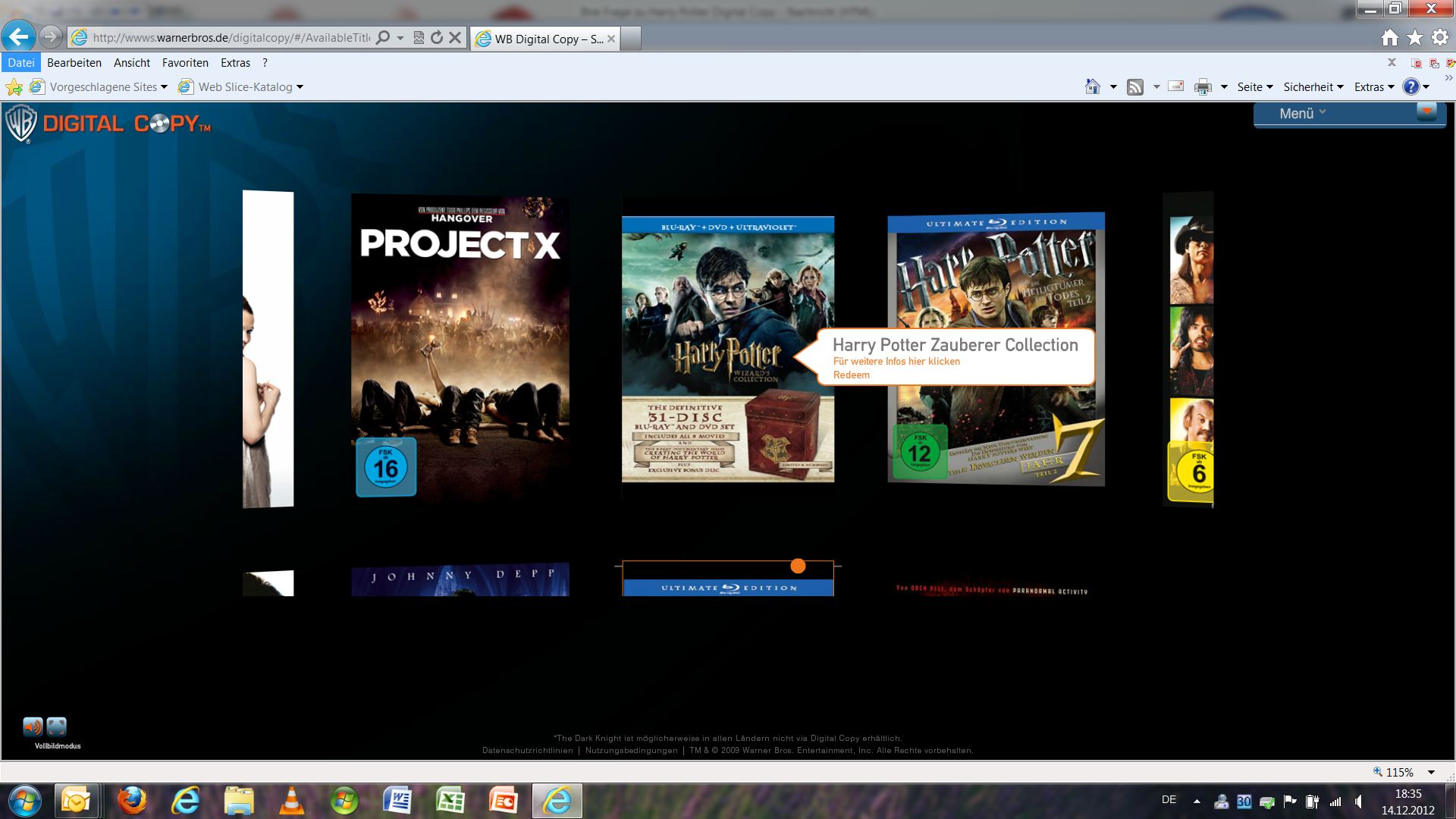1456x819 pixels.
Task: Click Für weitere Infos hier klicken link
Action: pyautogui.click(x=896, y=361)
